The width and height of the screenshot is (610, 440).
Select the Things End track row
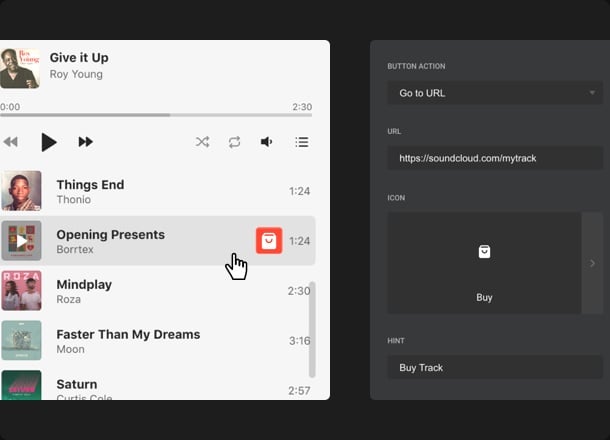point(158,191)
